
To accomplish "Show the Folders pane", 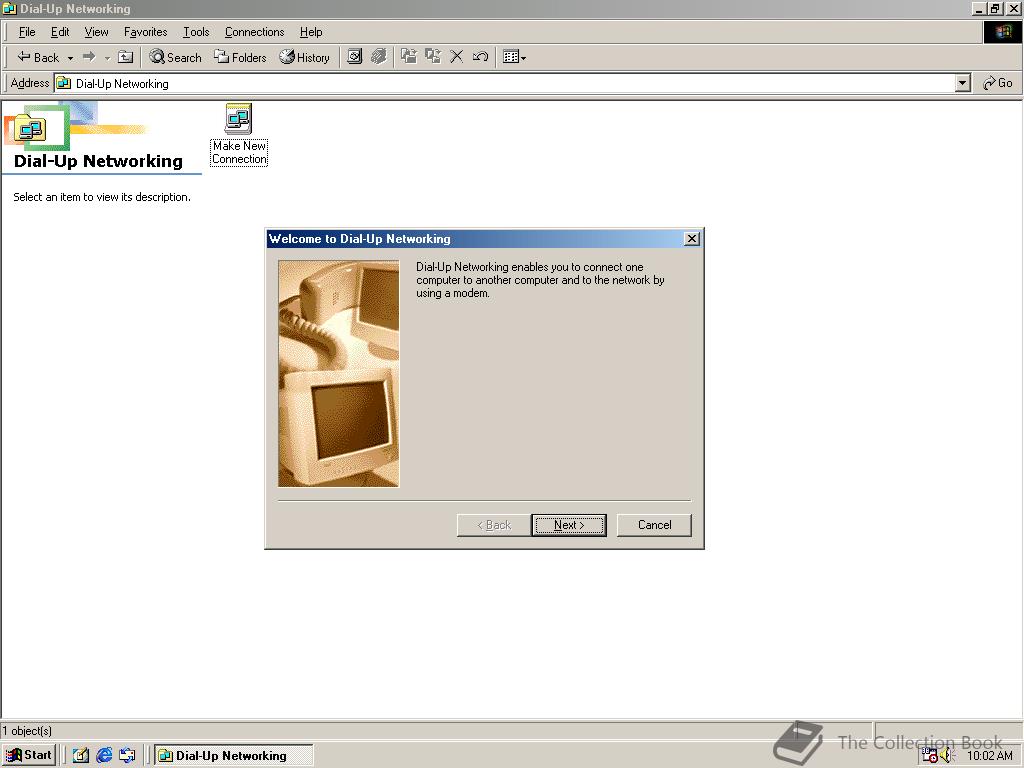I will pyautogui.click(x=240, y=57).
